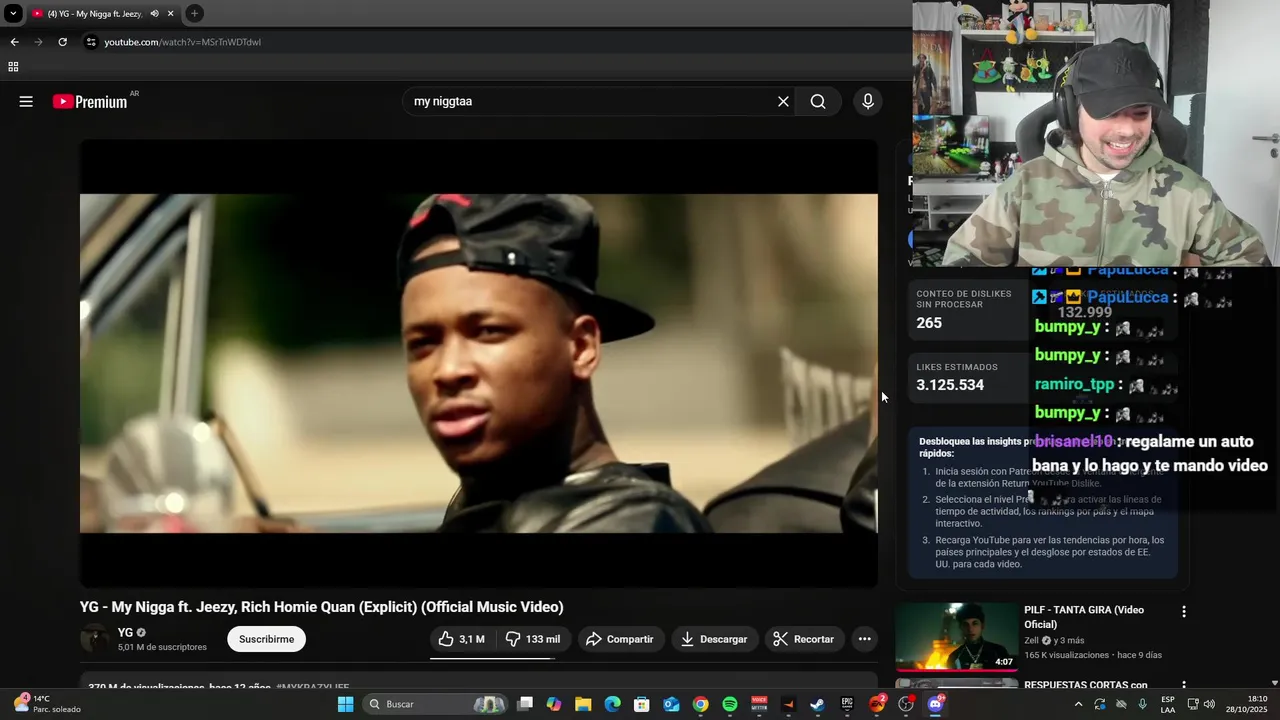1280x720 pixels.
Task: Open PILF - TANTA GIRA video thumbnail
Action: point(955,636)
